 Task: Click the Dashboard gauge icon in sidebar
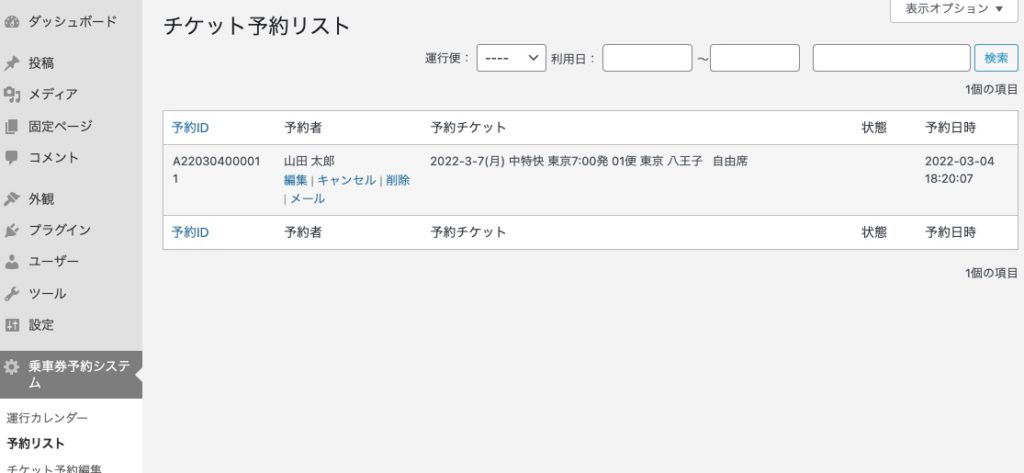pyautogui.click(x=12, y=21)
